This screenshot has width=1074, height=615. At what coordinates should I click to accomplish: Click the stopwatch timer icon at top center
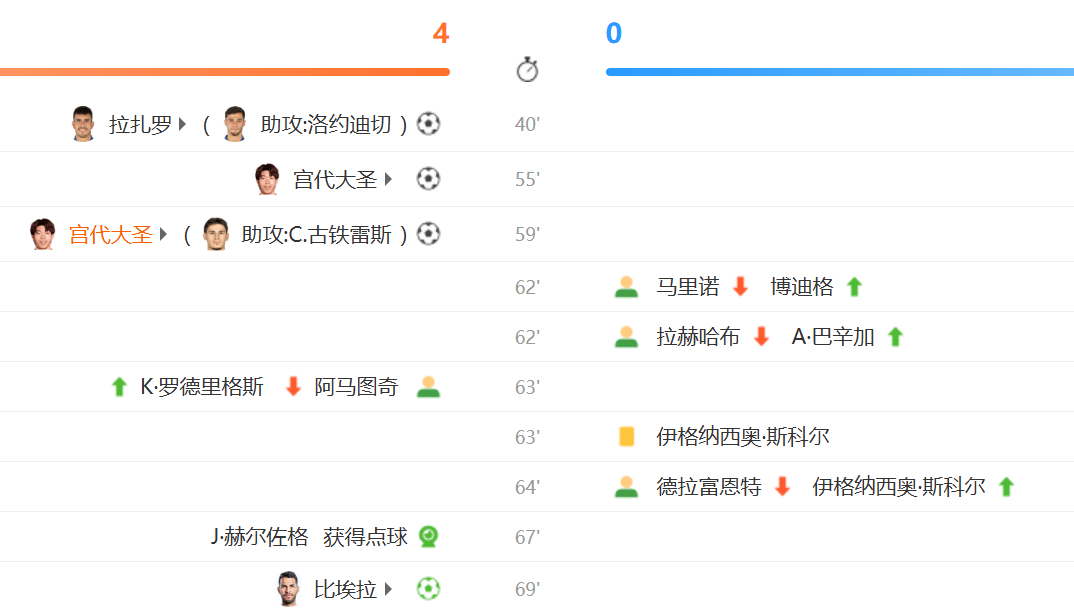coord(527,69)
